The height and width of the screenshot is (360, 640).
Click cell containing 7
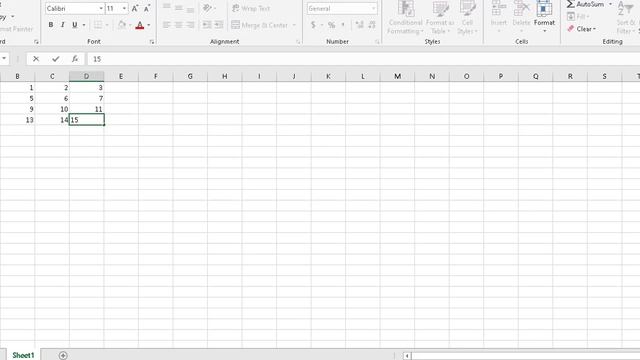(87, 98)
